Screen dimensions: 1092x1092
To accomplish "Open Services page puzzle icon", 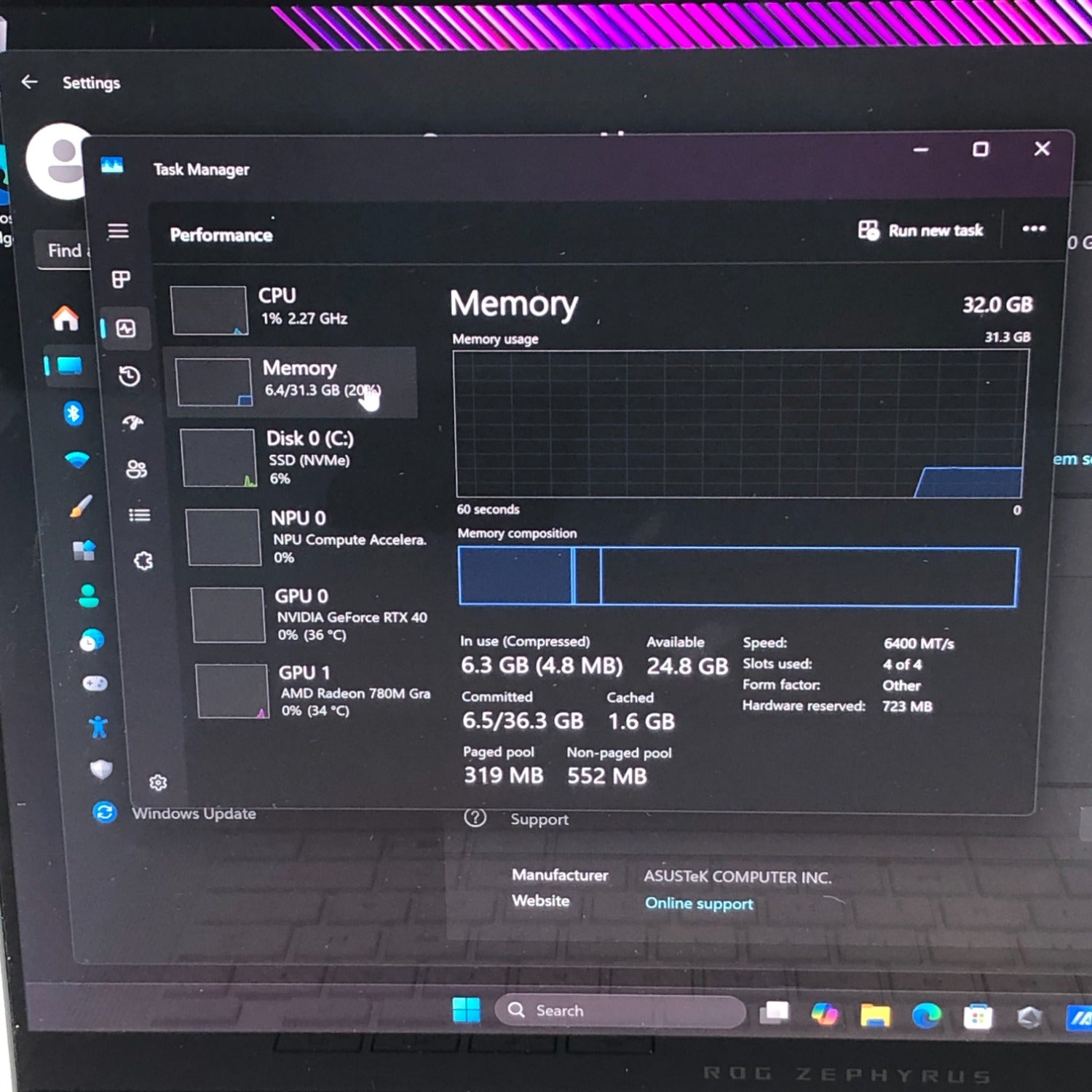I will [x=143, y=561].
